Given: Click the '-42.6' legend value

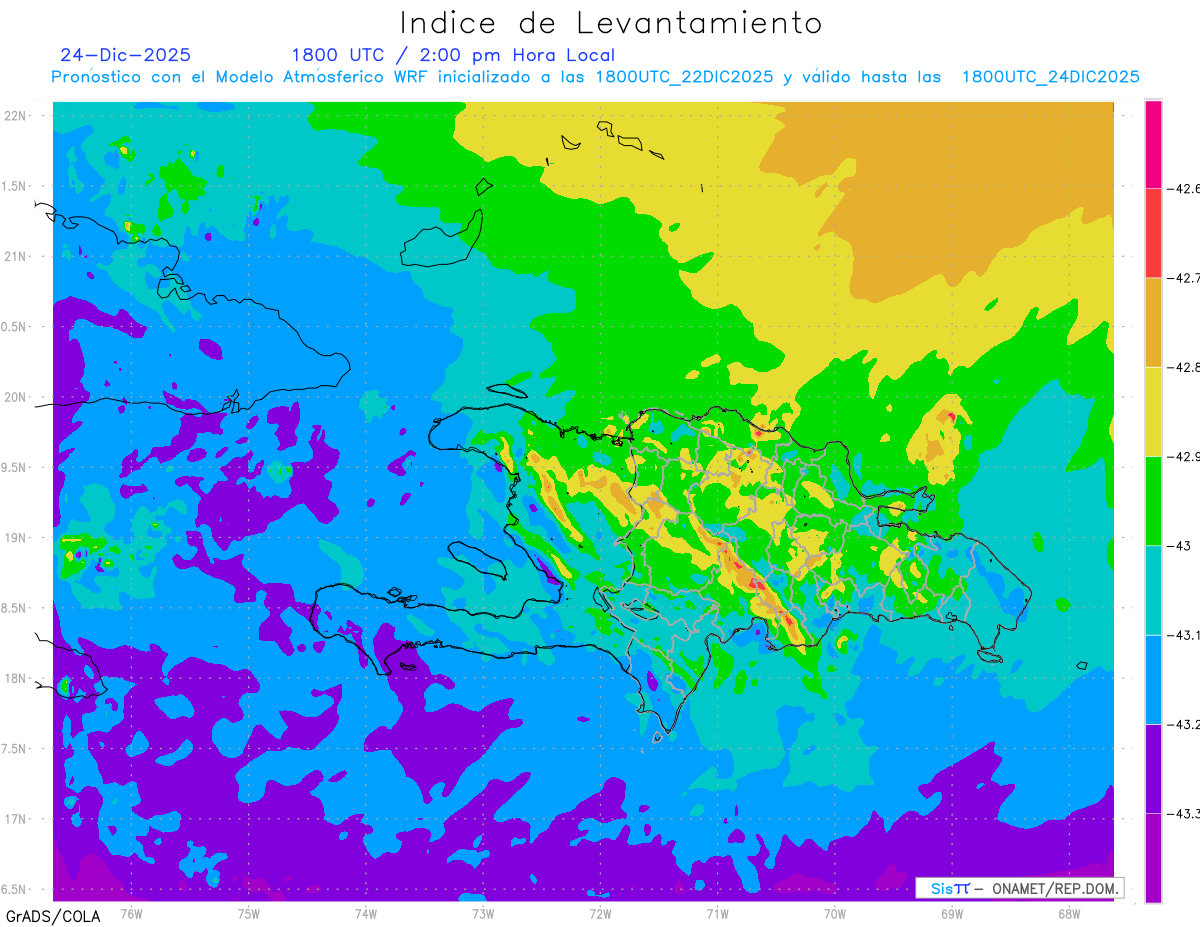Looking at the screenshot, I should coord(1186,188).
